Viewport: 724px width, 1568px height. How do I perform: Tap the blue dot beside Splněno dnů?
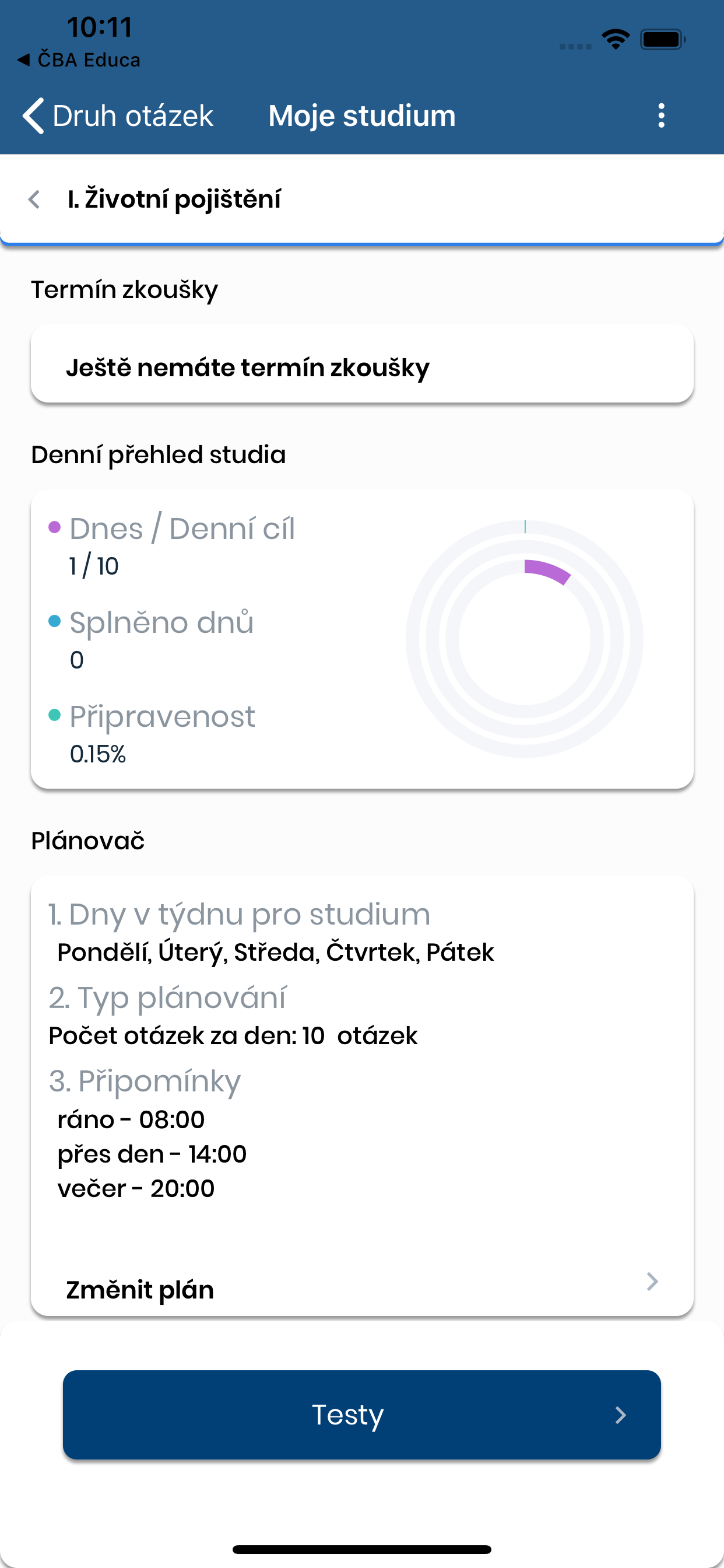coord(55,621)
